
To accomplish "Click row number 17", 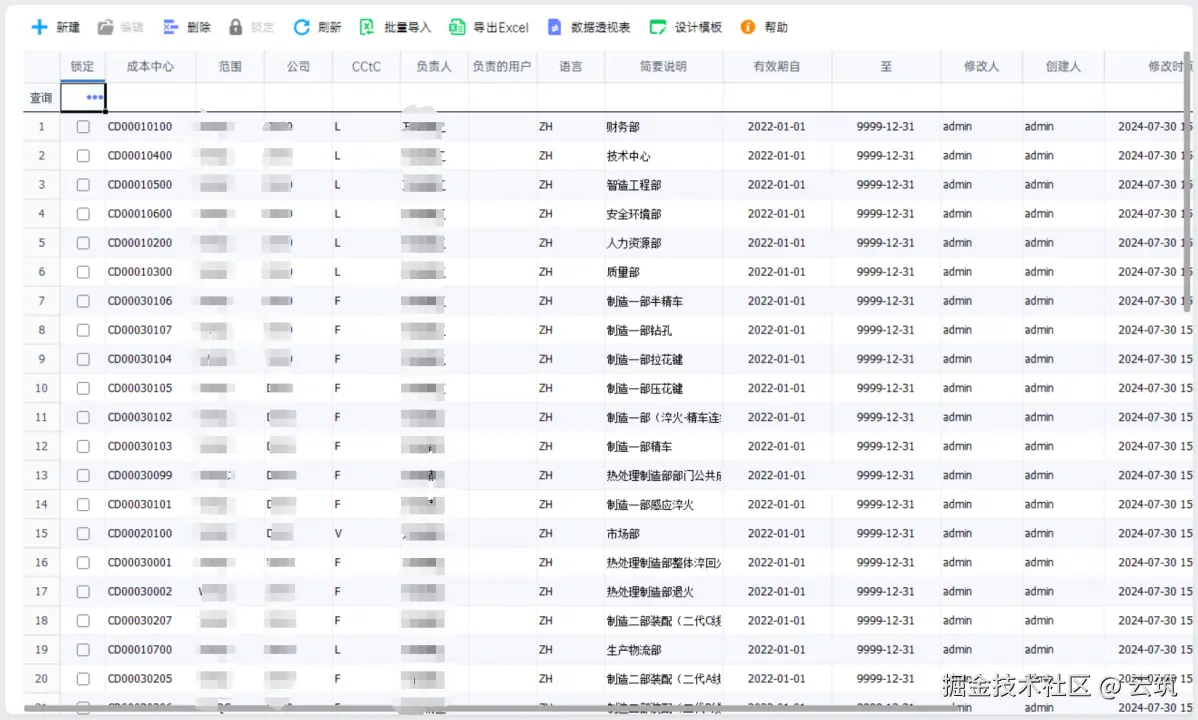I will pyautogui.click(x=41, y=592).
